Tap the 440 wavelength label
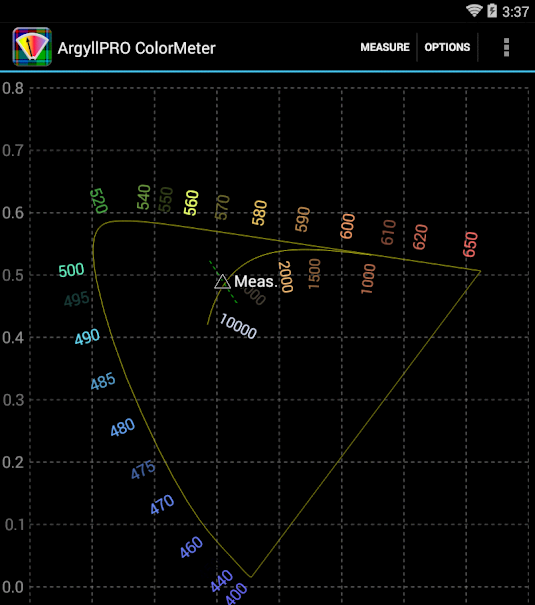The image size is (535, 605). coord(222,581)
